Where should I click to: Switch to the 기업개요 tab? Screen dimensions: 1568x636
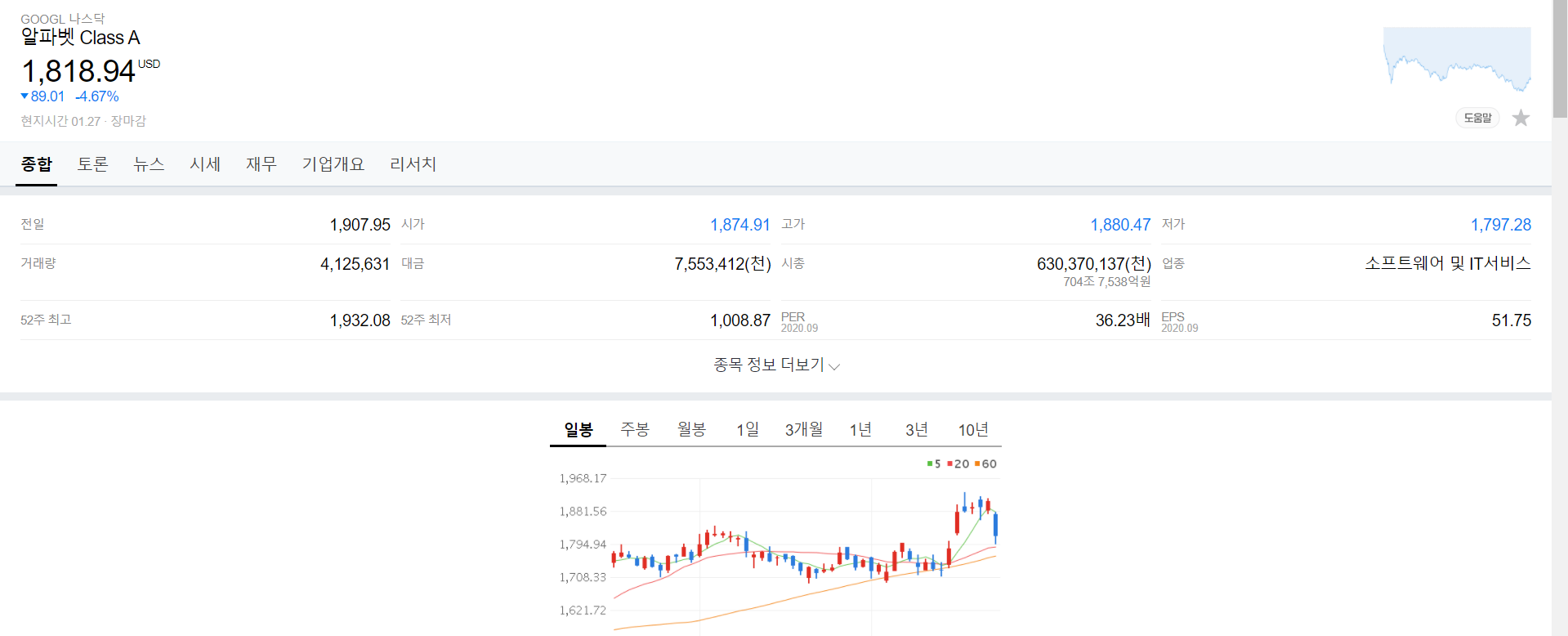(333, 164)
